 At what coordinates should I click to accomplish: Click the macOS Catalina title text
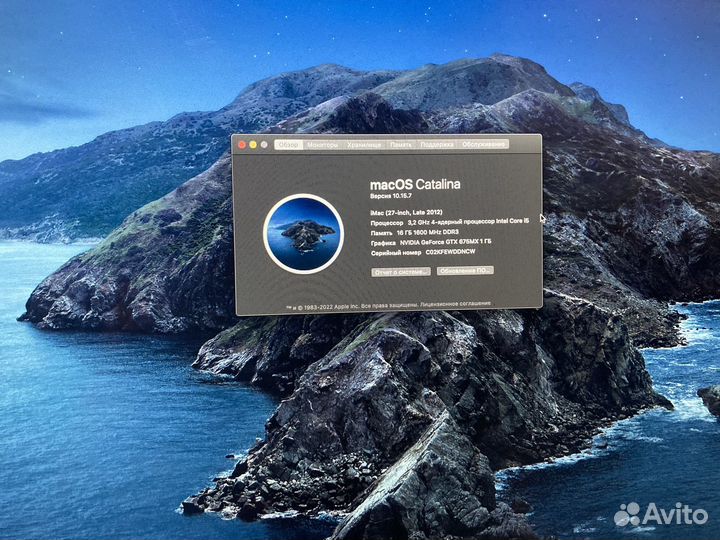[x=415, y=185]
